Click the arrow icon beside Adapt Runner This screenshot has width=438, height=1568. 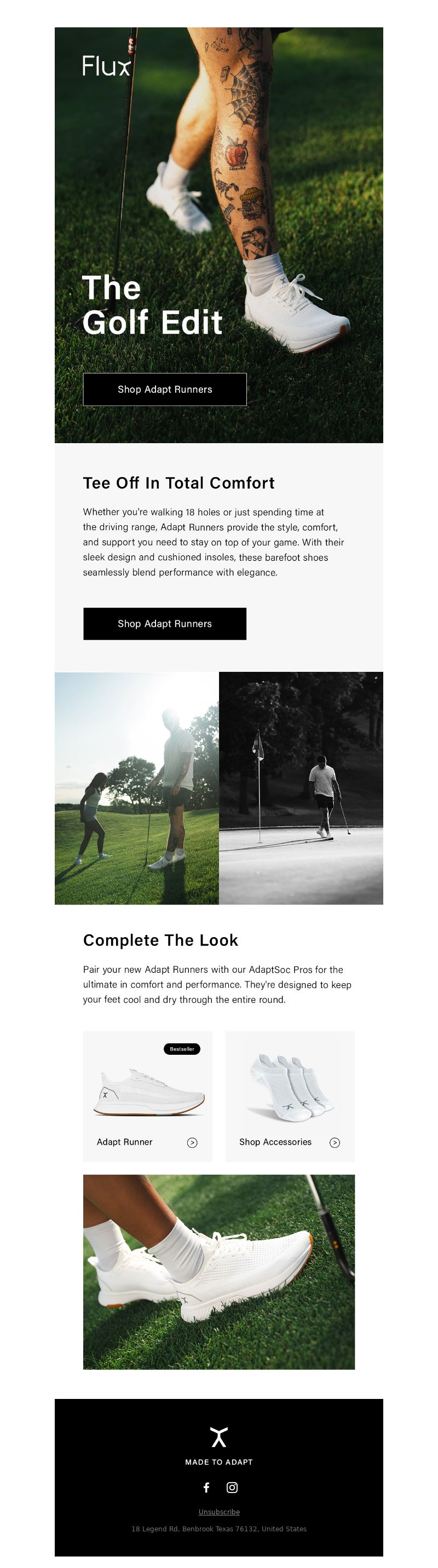tap(192, 1142)
